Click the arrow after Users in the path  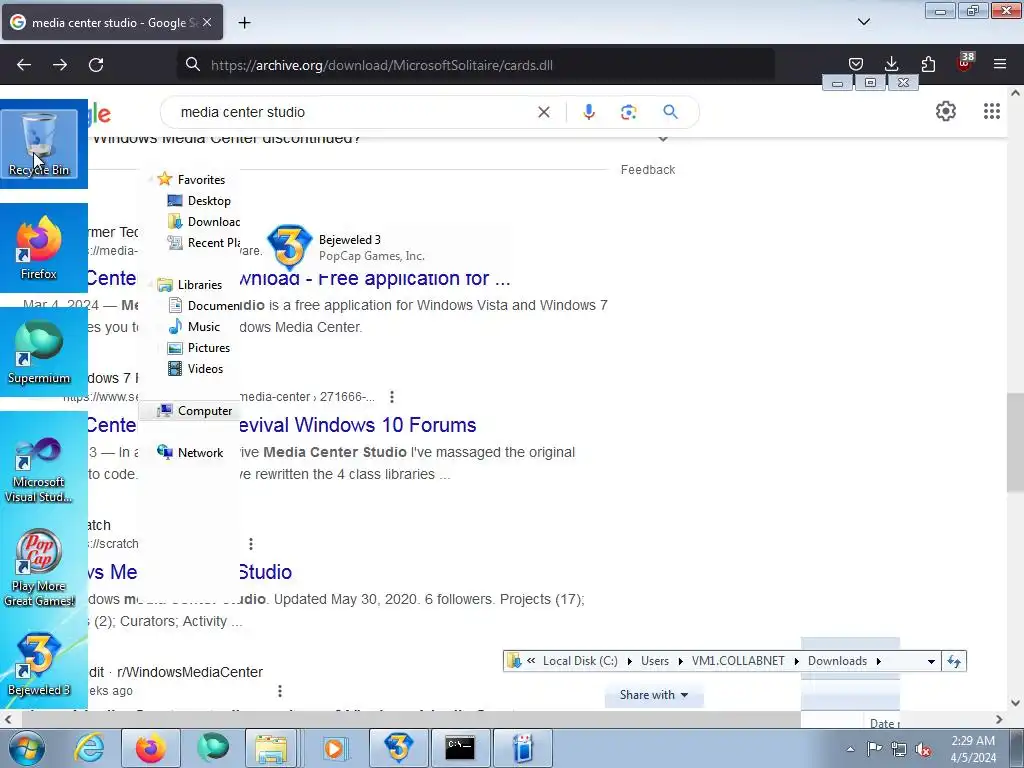click(680, 661)
